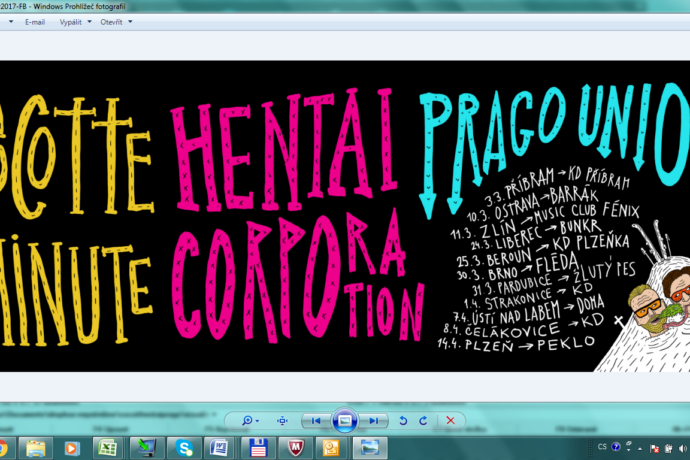Image resolution: width=690 pixels, height=460 pixels.
Task: Rotate the photo counterclockwise
Action: (x=403, y=421)
